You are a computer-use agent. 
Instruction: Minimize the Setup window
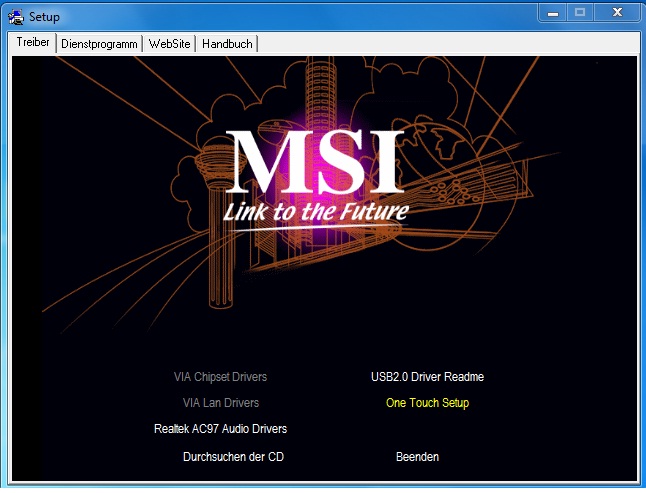tap(552, 13)
